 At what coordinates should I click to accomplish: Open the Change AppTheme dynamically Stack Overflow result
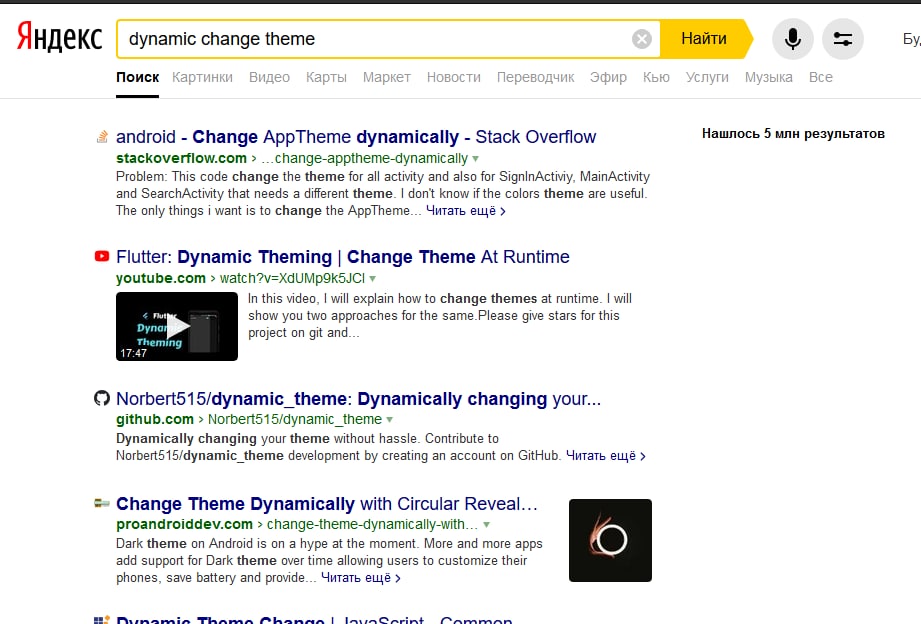pos(356,137)
